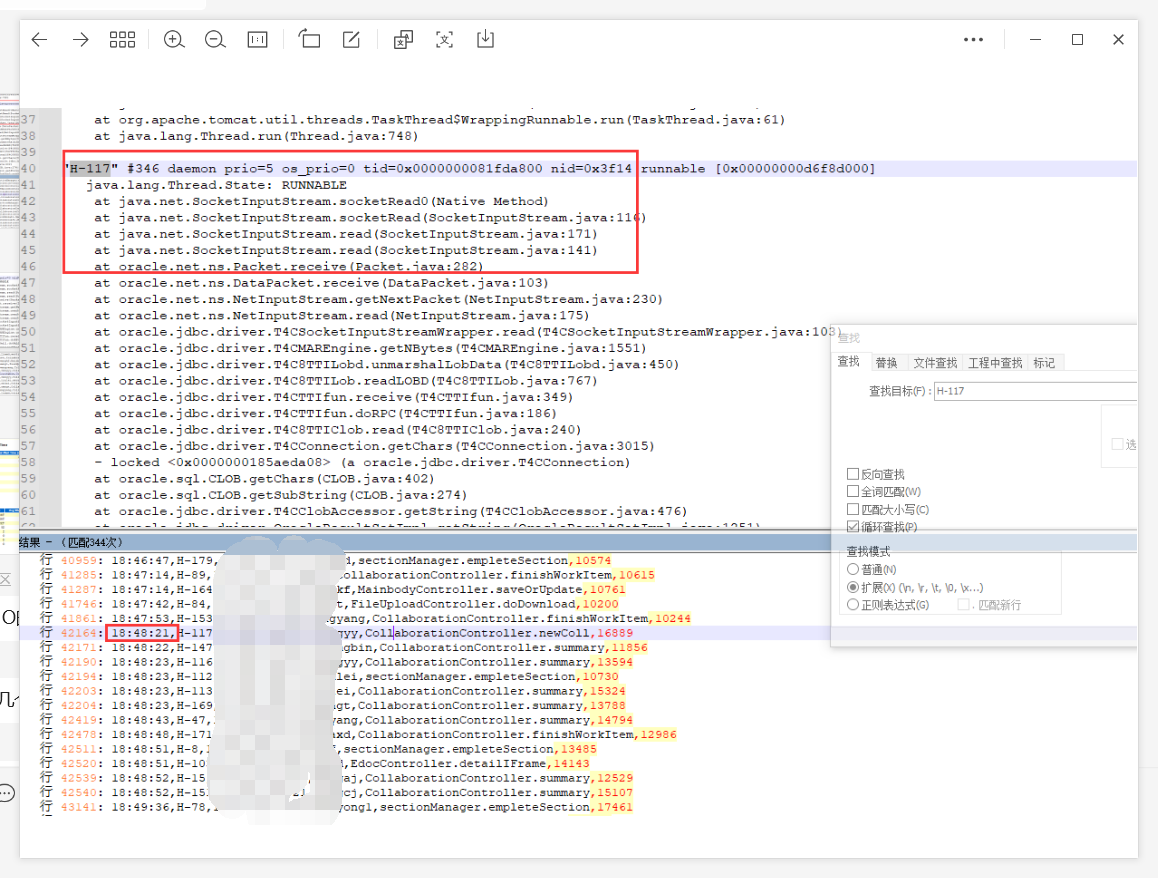Click the image translate icon
Screen dimensions: 1158x878
402,40
